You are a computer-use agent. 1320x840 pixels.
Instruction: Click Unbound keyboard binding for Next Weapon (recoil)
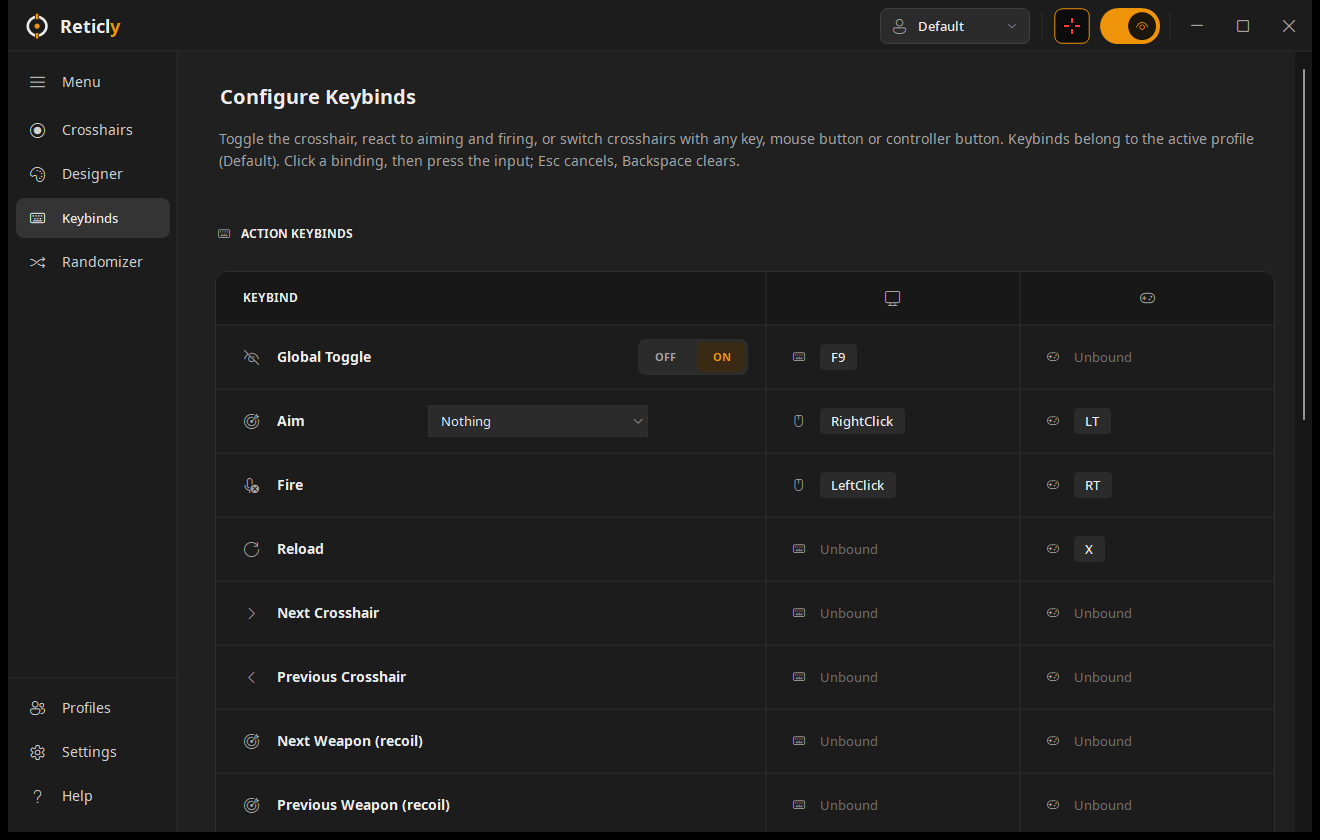pyautogui.click(x=849, y=741)
